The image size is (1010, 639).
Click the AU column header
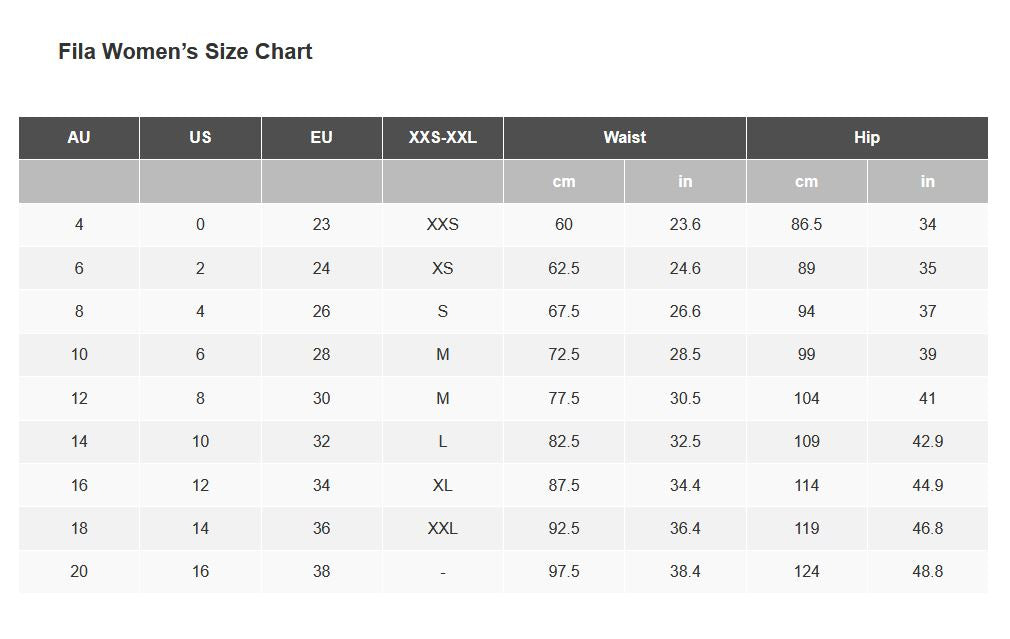pyautogui.click(x=79, y=138)
